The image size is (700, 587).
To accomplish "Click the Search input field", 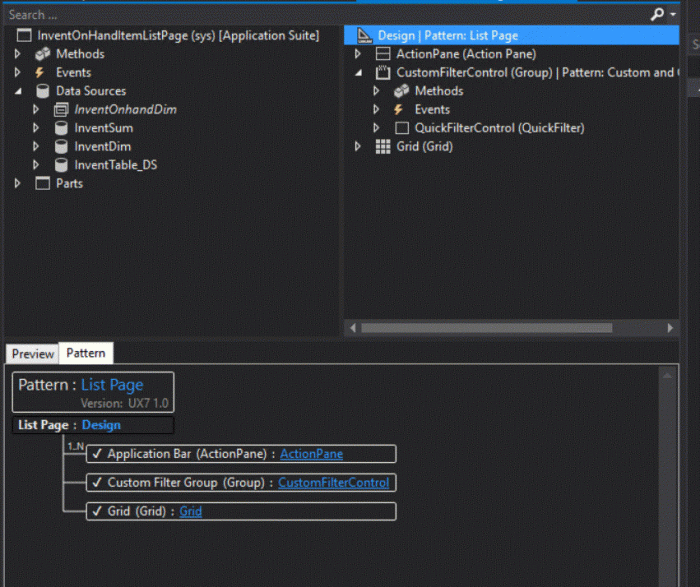I will point(326,15).
